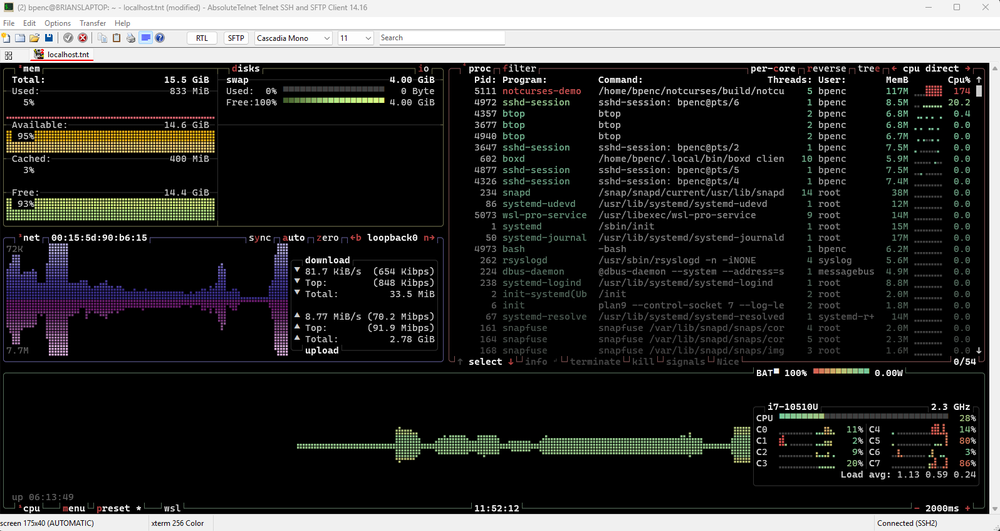Click the select up arrow in proc box

tap(460, 361)
